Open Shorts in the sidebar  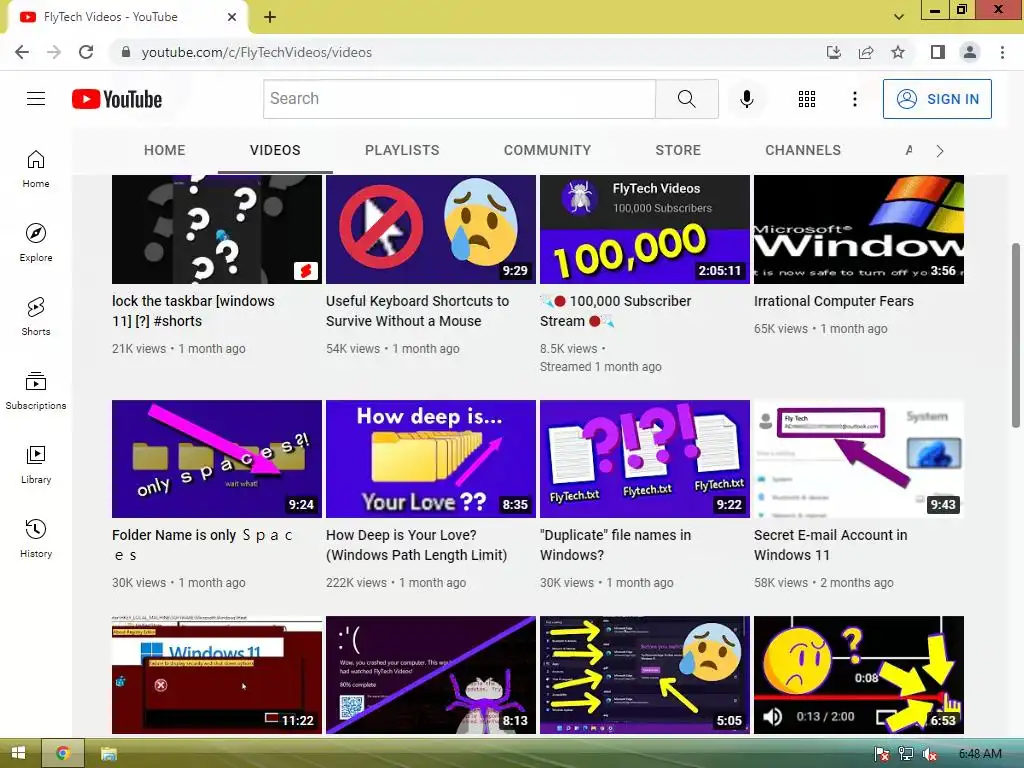(x=36, y=317)
